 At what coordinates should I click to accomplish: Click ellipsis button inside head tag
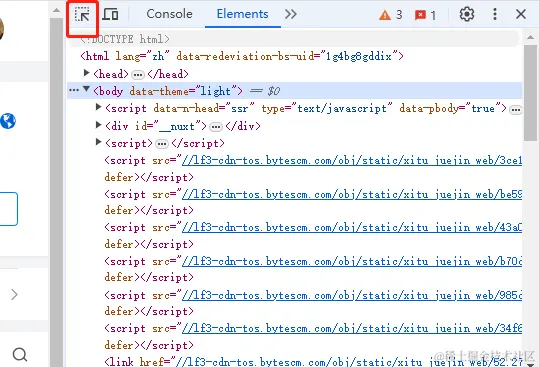(x=138, y=75)
